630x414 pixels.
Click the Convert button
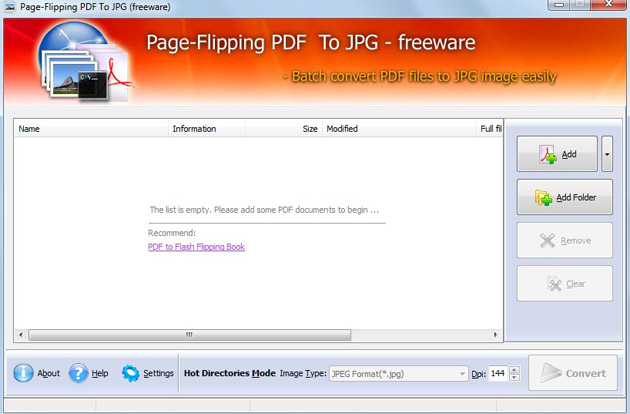[573, 373]
